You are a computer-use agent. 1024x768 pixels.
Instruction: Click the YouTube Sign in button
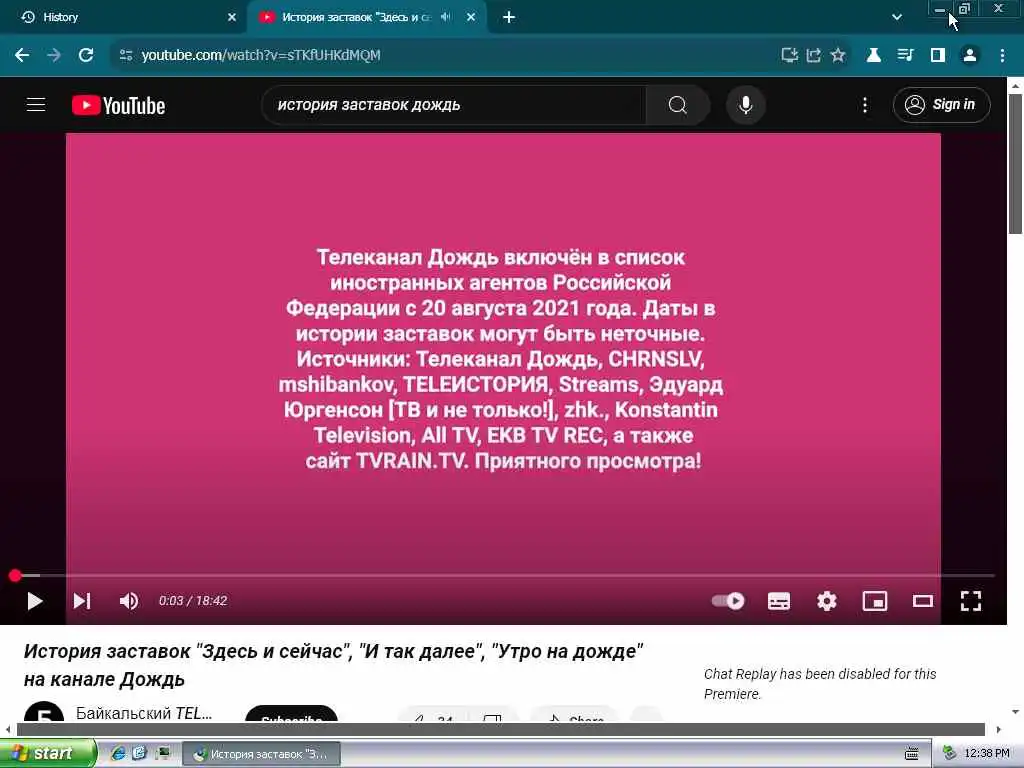click(x=941, y=105)
